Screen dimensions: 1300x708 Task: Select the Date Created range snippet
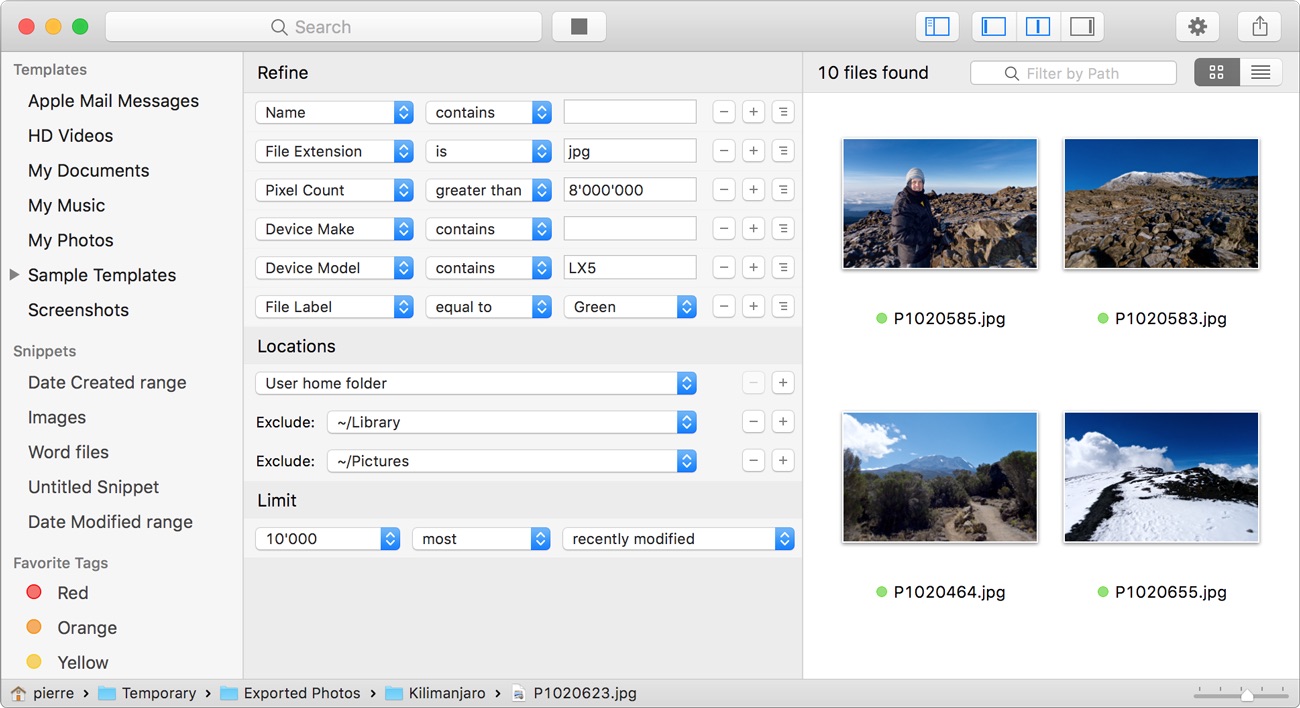107,383
